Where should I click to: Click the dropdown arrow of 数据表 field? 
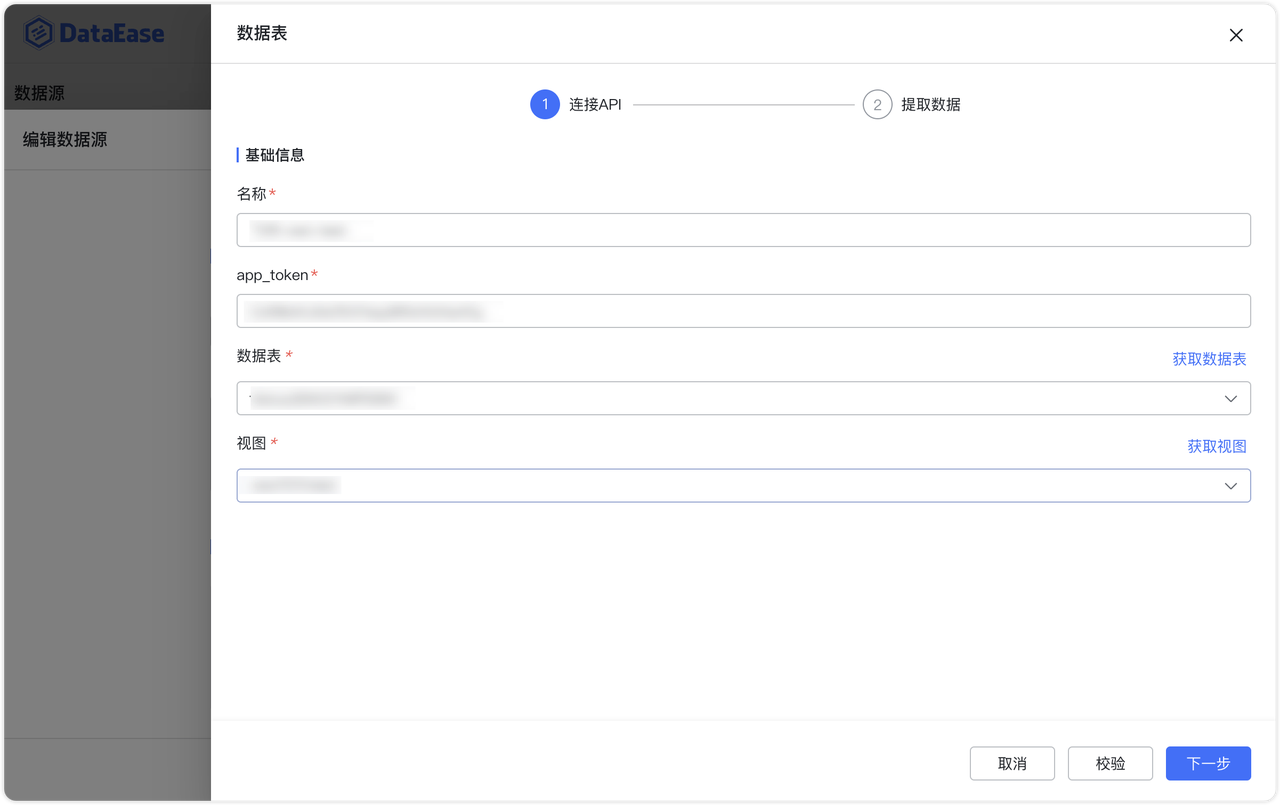1231,398
